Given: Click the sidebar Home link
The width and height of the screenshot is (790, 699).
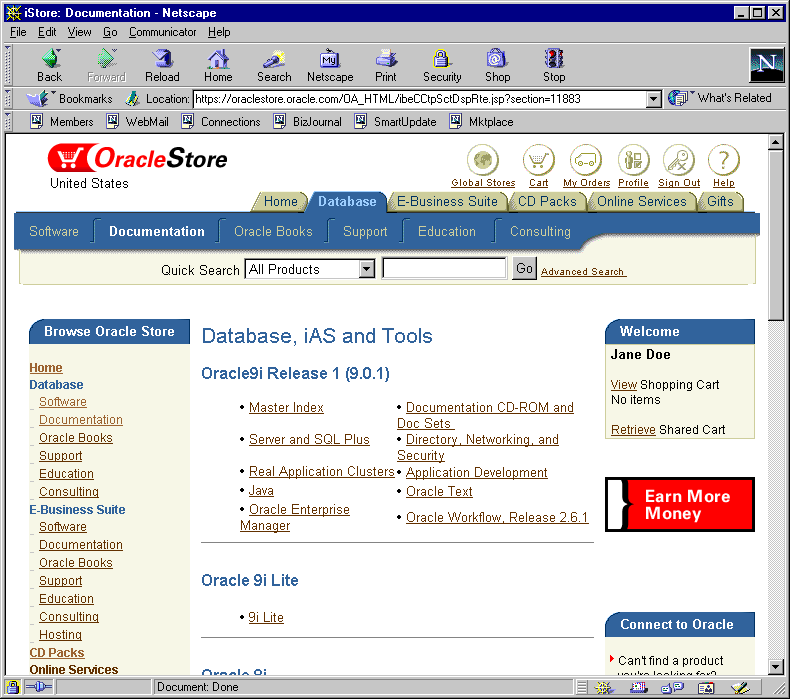Looking at the screenshot, I should pos(46,367).
